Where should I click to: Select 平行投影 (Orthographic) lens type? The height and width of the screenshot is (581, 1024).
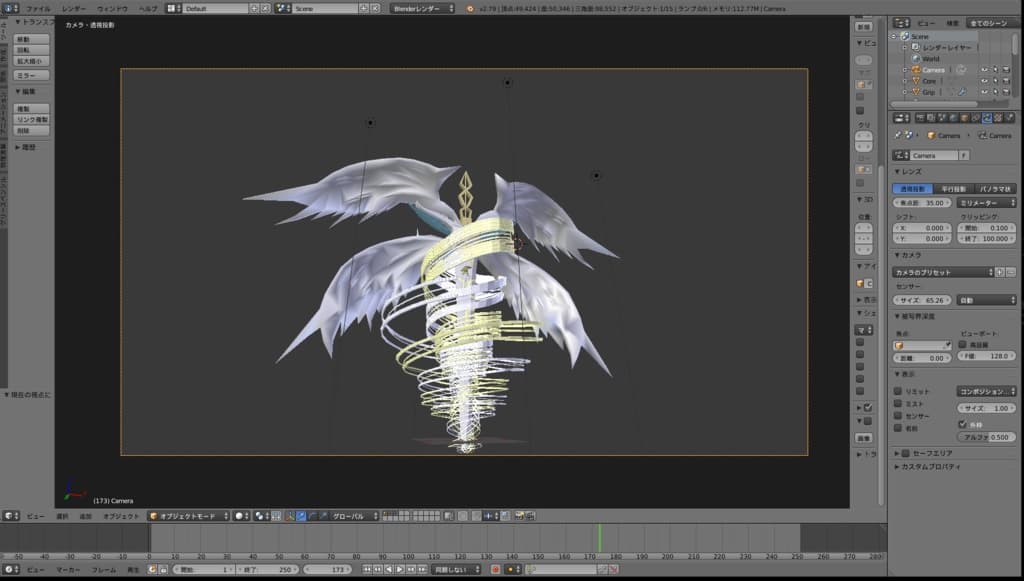(954, 188)
